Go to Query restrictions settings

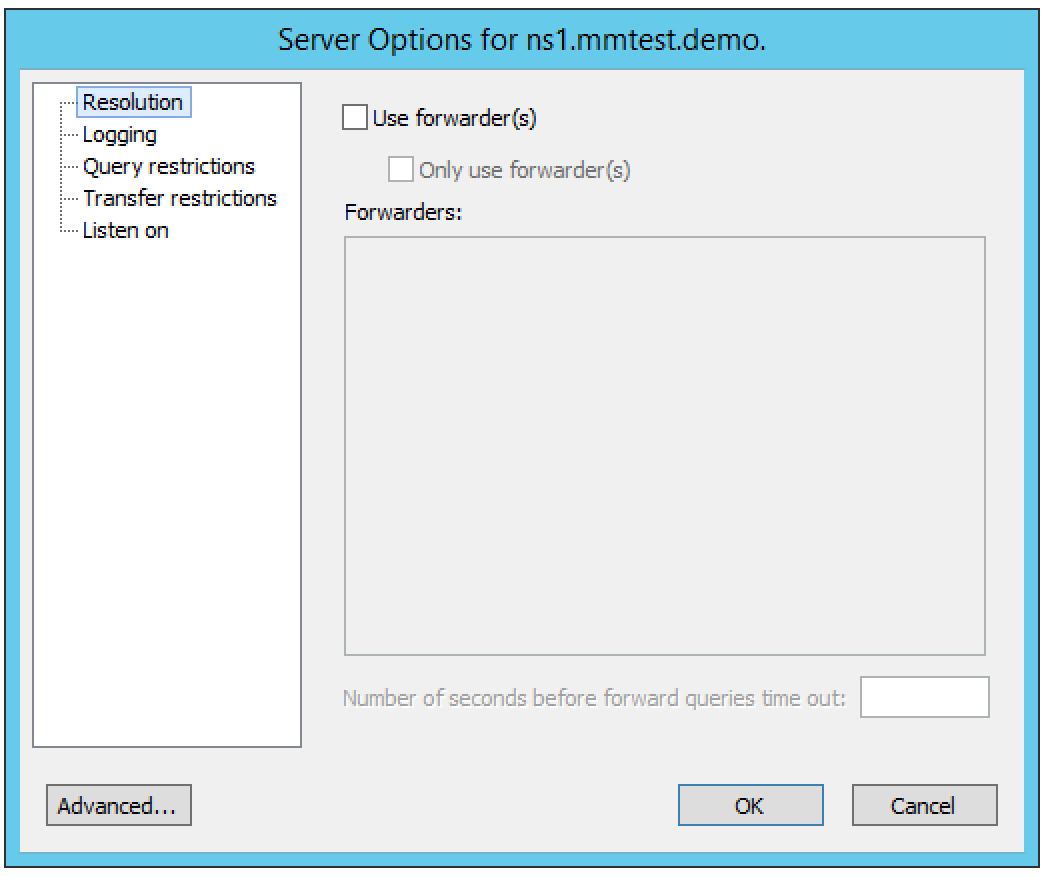pyautogui.click(x=168, y=166)
